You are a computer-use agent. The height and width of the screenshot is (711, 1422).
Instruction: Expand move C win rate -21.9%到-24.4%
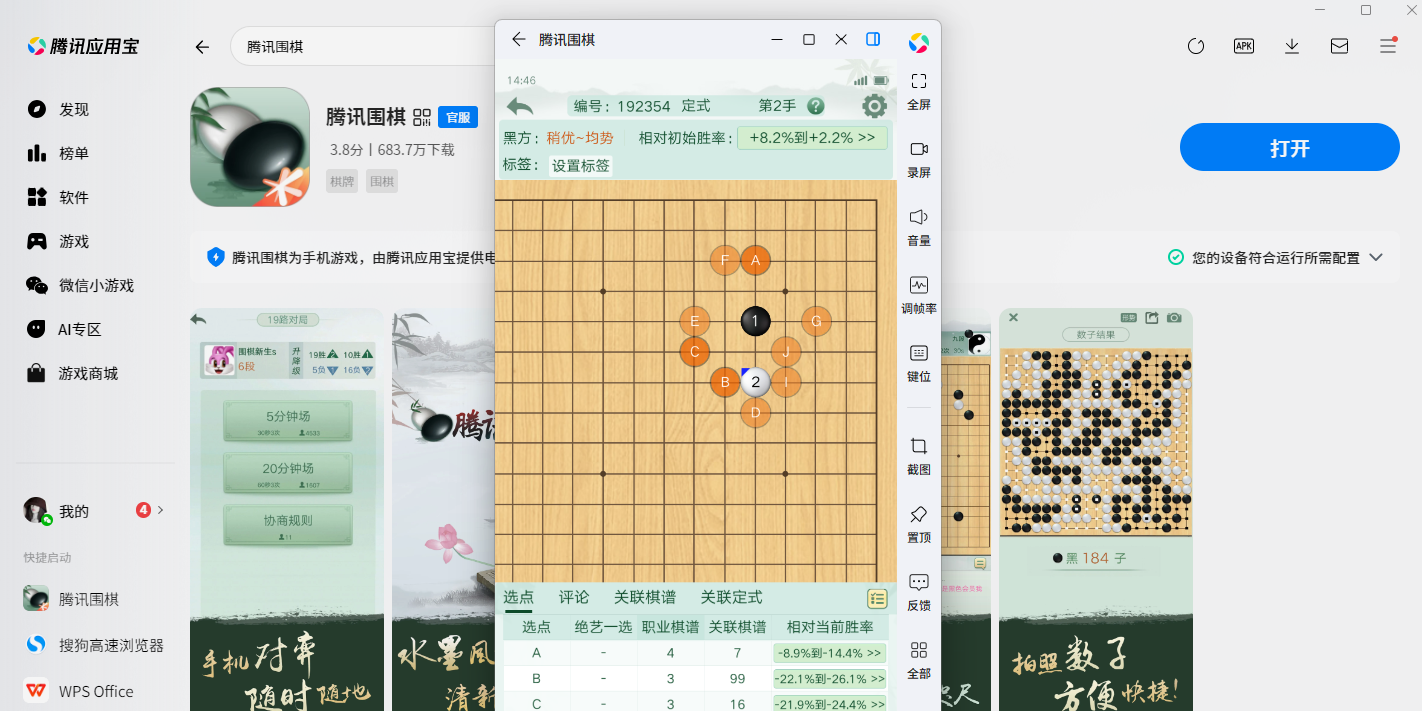point(830,704)
